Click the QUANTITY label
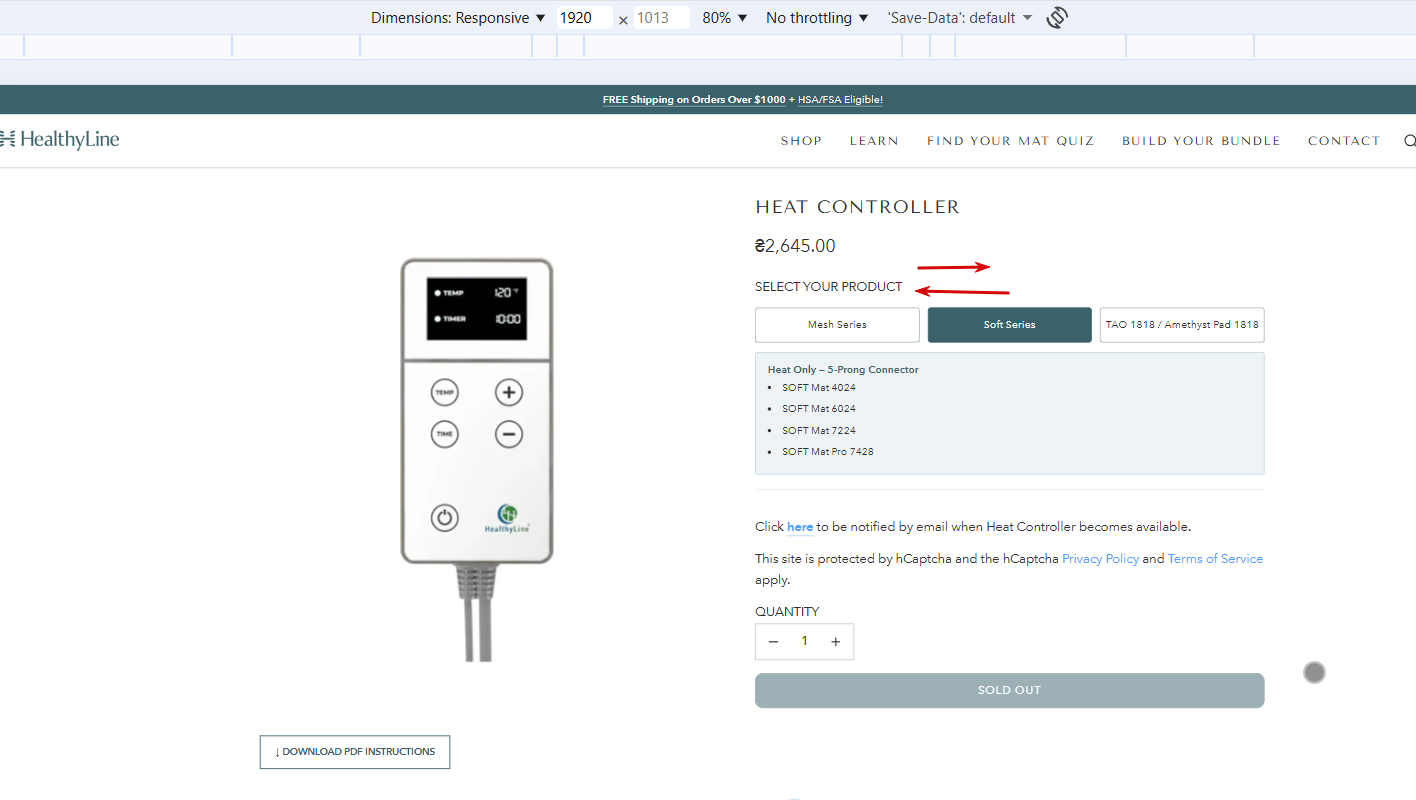This screenshot has width=1416, height=800. tap(787, 612)
